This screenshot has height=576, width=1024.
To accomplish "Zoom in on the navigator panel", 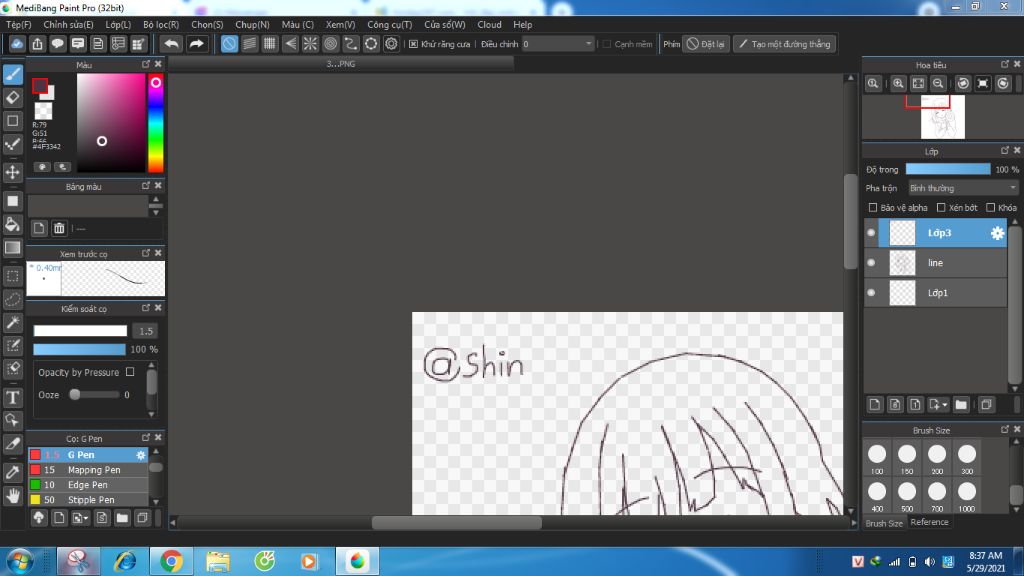I will pos(899,84).
